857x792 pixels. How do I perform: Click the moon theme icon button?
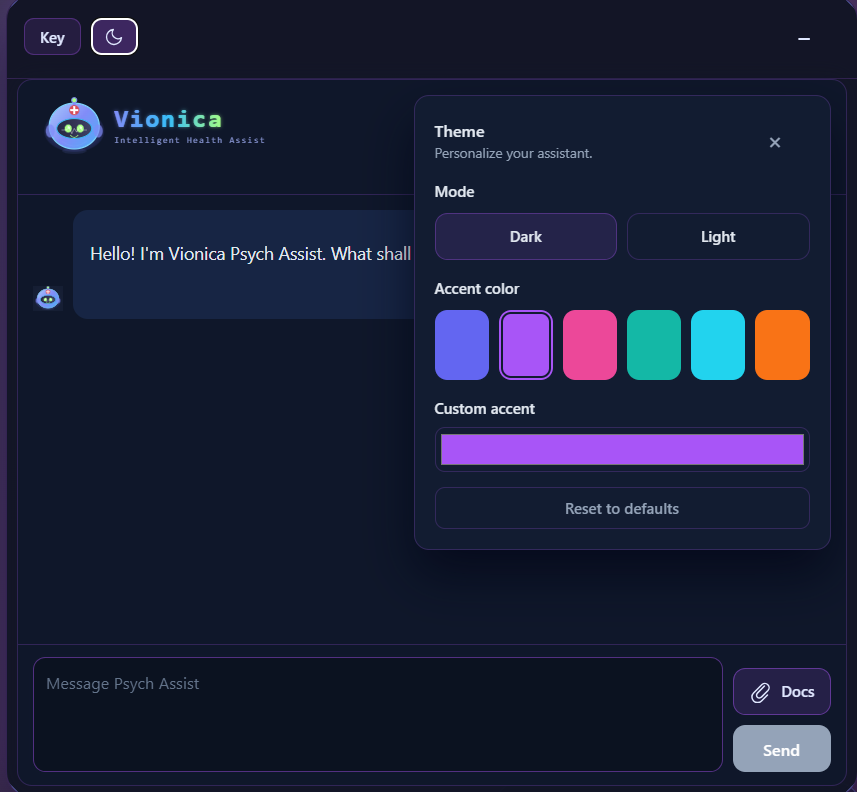pyautogui.click(x=114, y=37)
